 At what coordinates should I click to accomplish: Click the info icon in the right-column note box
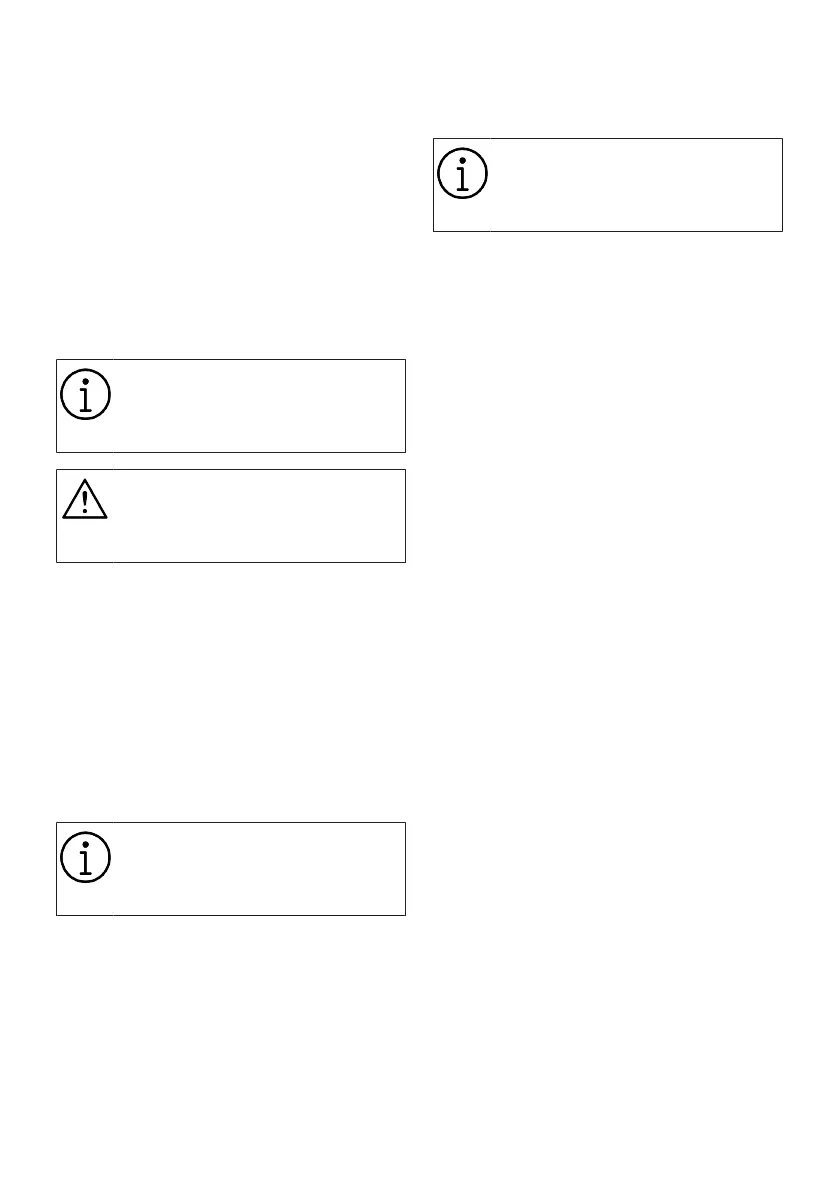click(x=463, y=176)
